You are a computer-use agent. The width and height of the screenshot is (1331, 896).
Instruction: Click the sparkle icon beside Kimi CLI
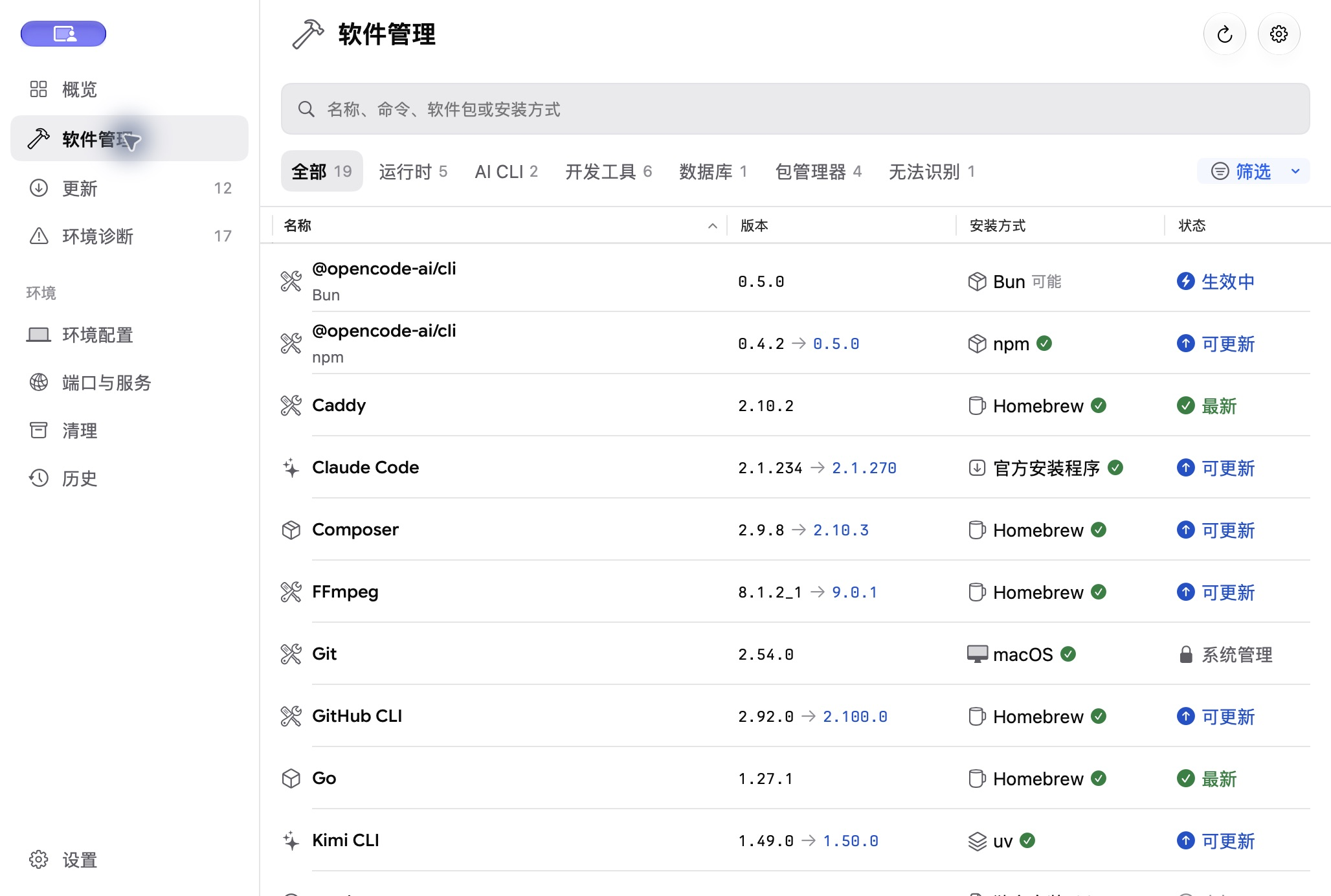291,840
